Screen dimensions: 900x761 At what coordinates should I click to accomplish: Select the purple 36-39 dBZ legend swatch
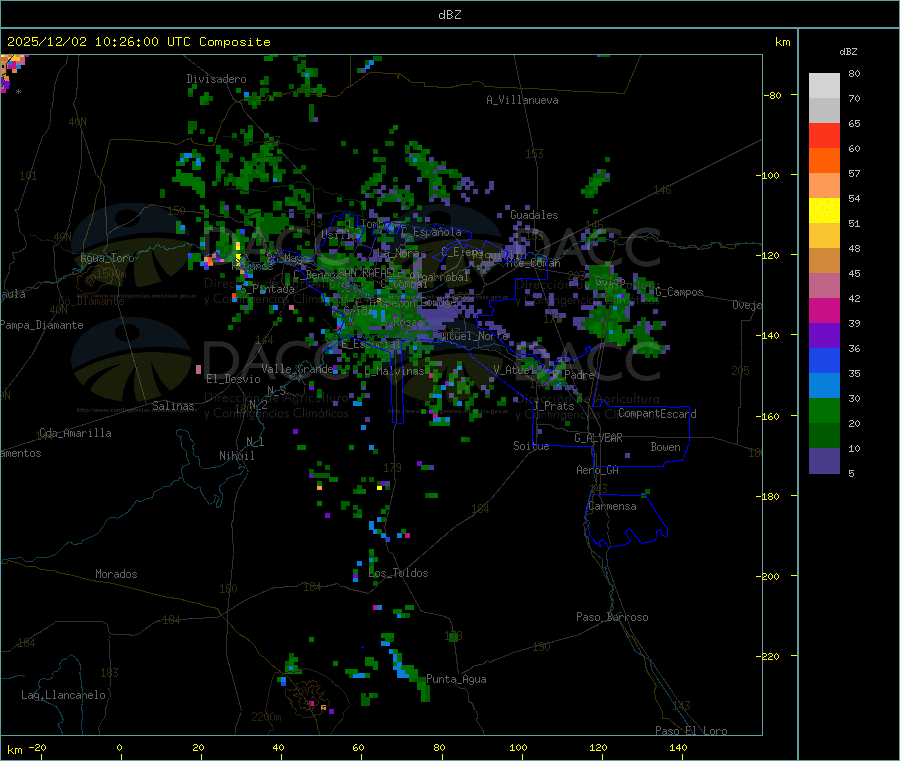coord(824,336)
